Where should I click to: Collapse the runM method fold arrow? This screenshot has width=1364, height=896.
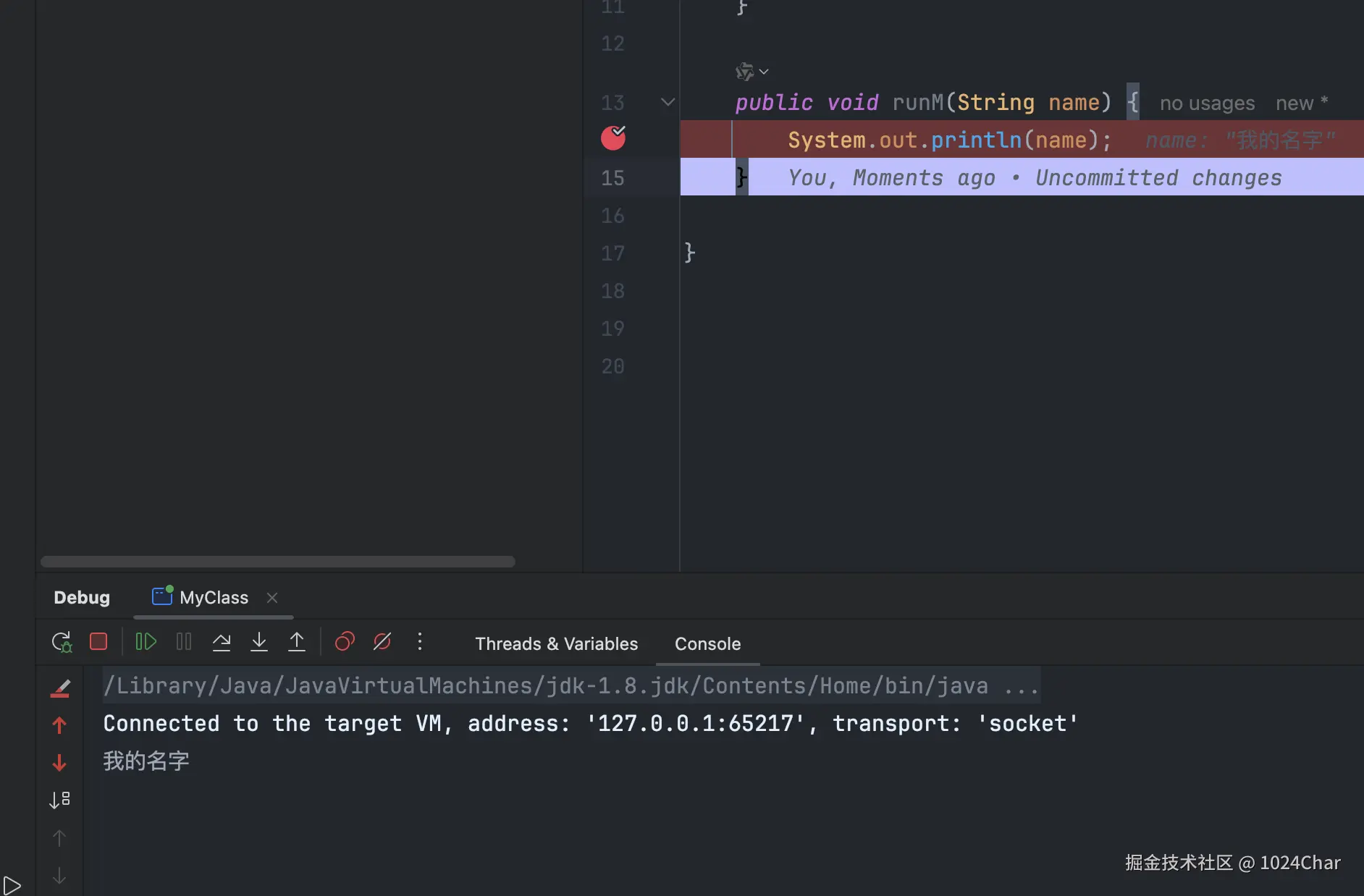pyautogui.click(x=668, y=102)
